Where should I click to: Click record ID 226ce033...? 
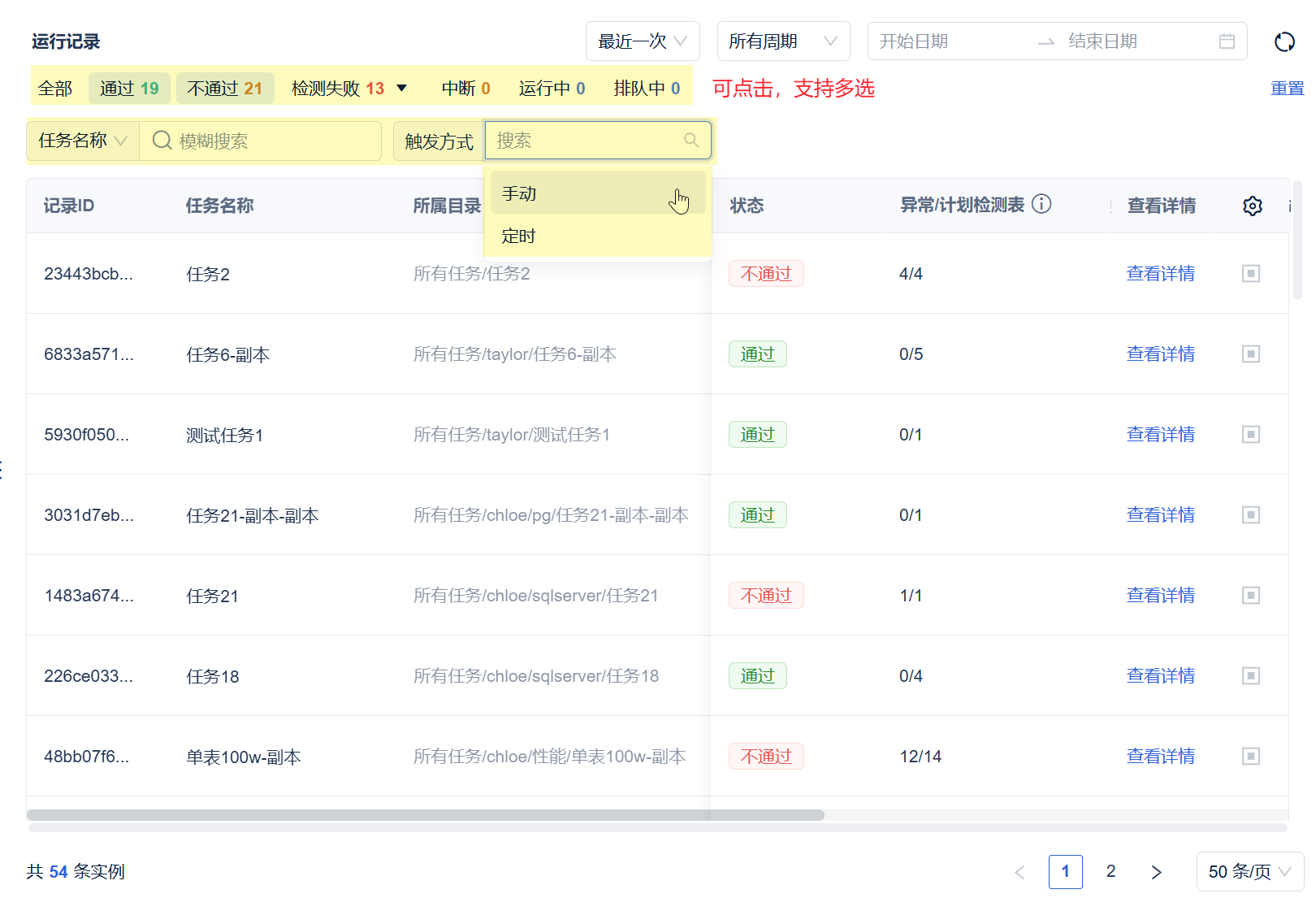click(x=89, y=676)
